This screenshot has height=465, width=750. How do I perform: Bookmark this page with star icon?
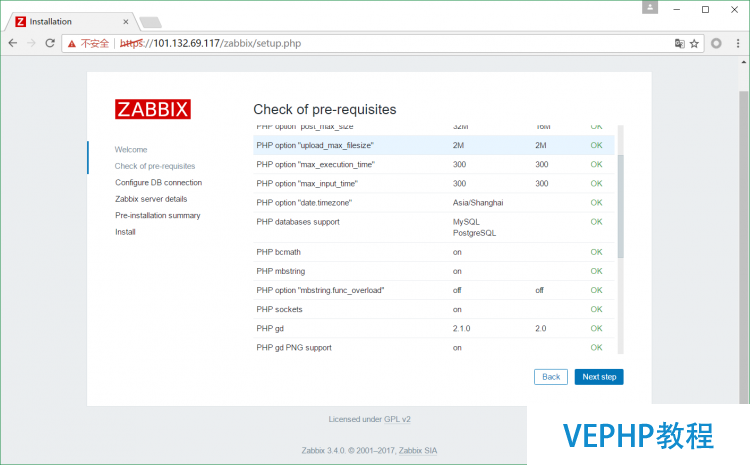click(694, 44)
